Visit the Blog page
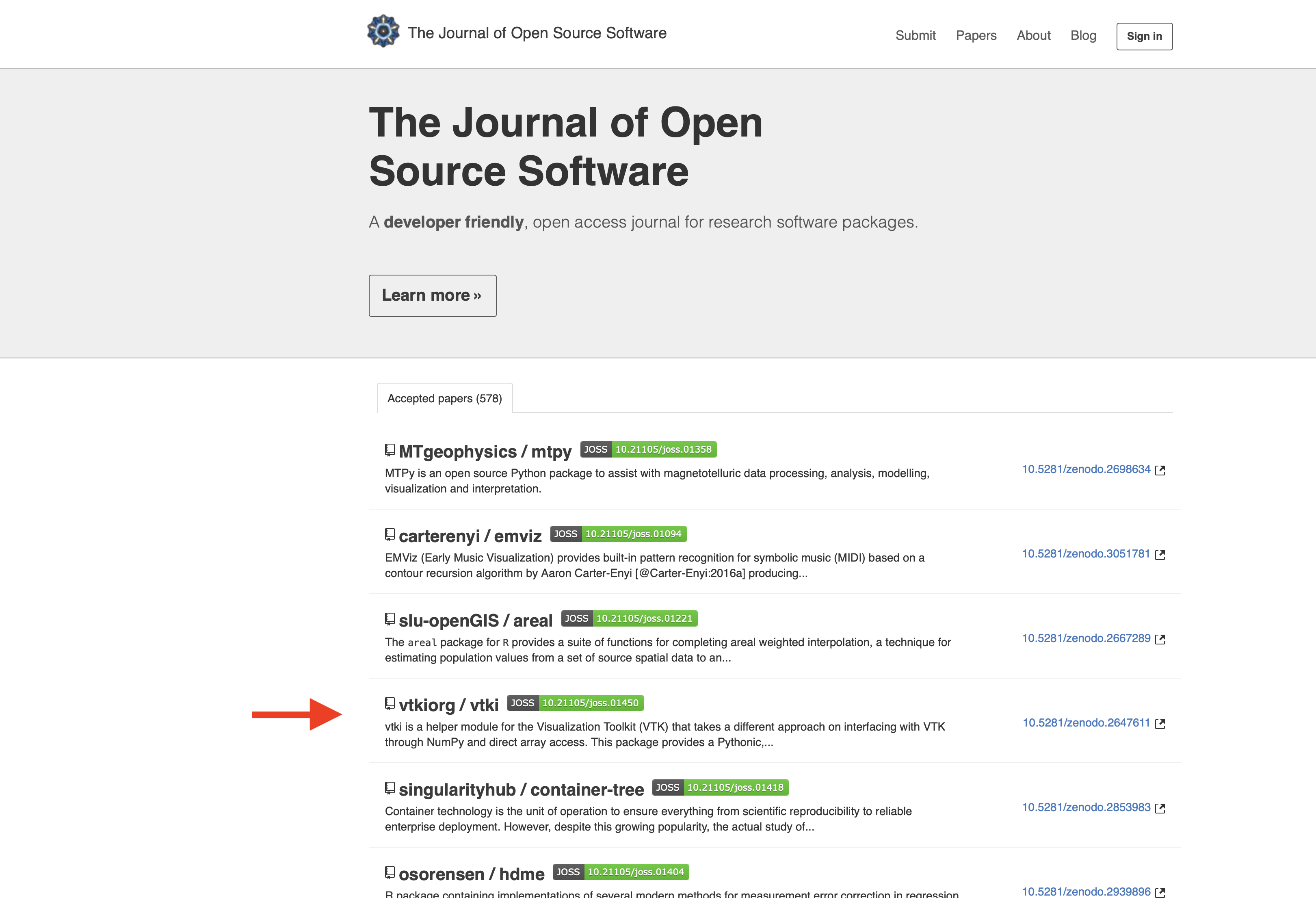The image size is (1316, 898). [1083, 36]
